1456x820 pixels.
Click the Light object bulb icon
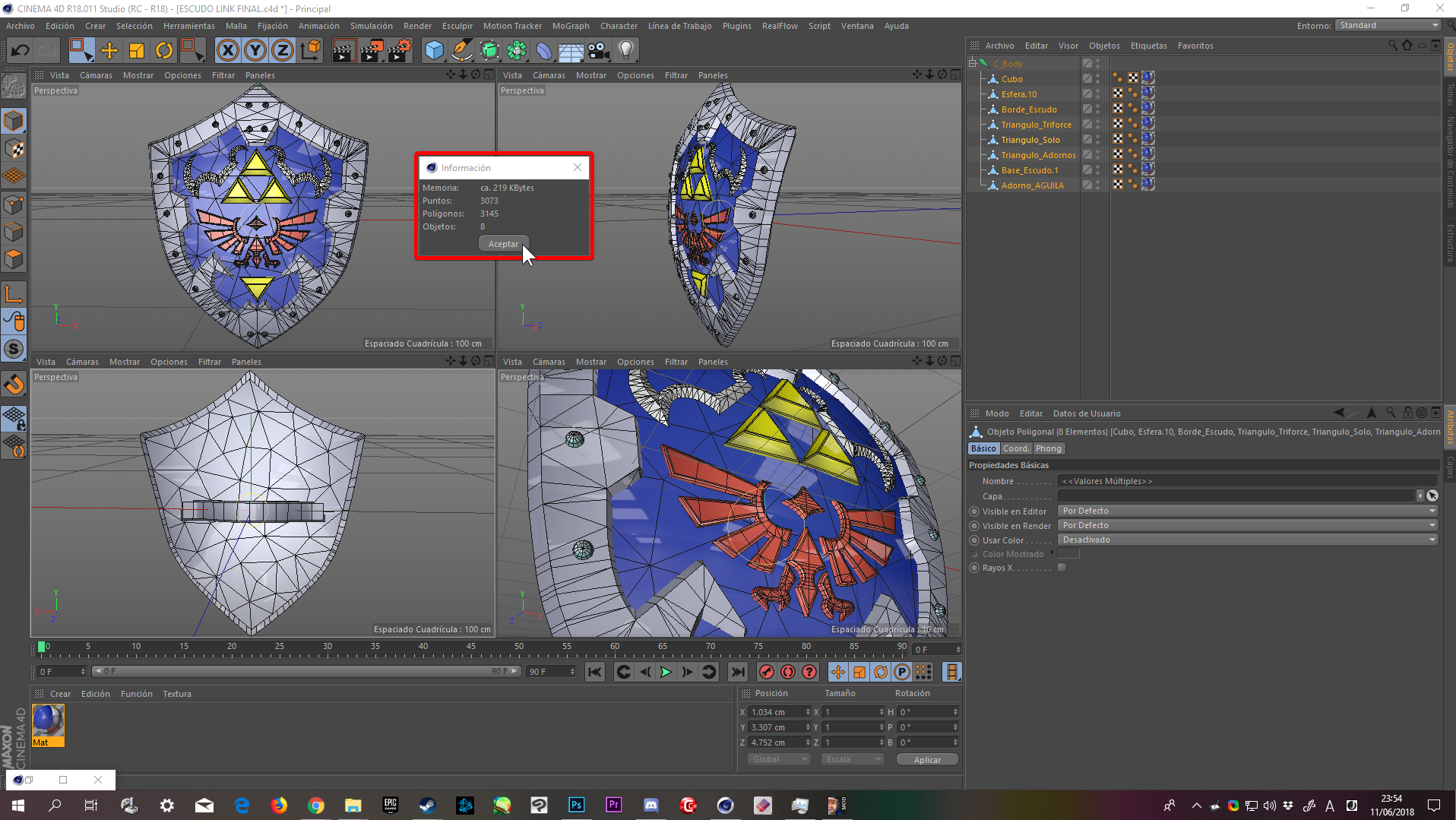click(x=625, y=51)
